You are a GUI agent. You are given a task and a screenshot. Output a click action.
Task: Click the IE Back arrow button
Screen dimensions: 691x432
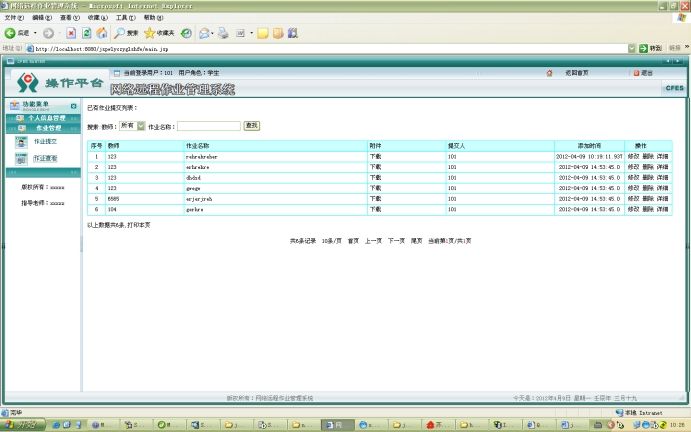pyautogui.click(x=16, y=33)
